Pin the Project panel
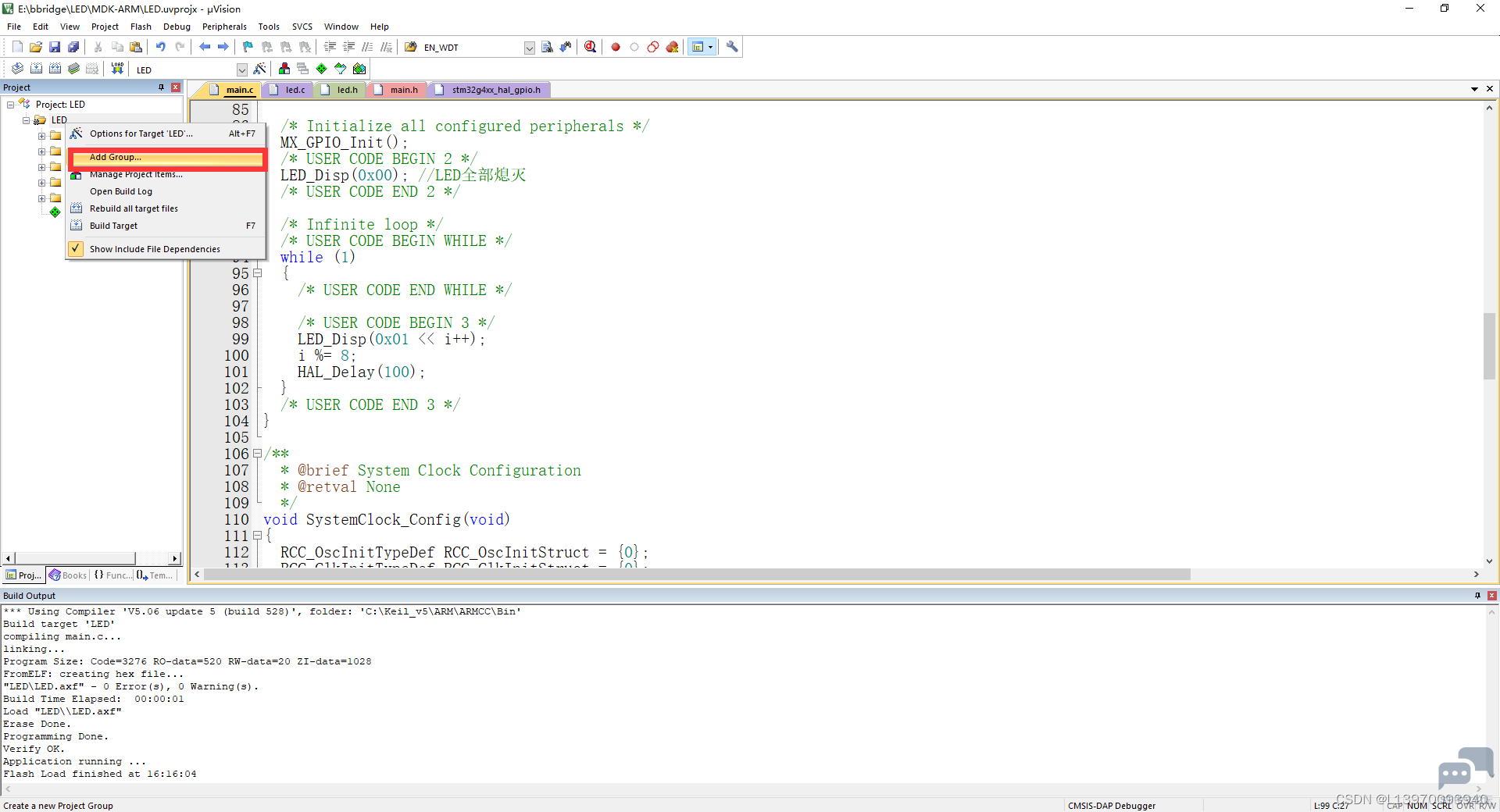 162,87
